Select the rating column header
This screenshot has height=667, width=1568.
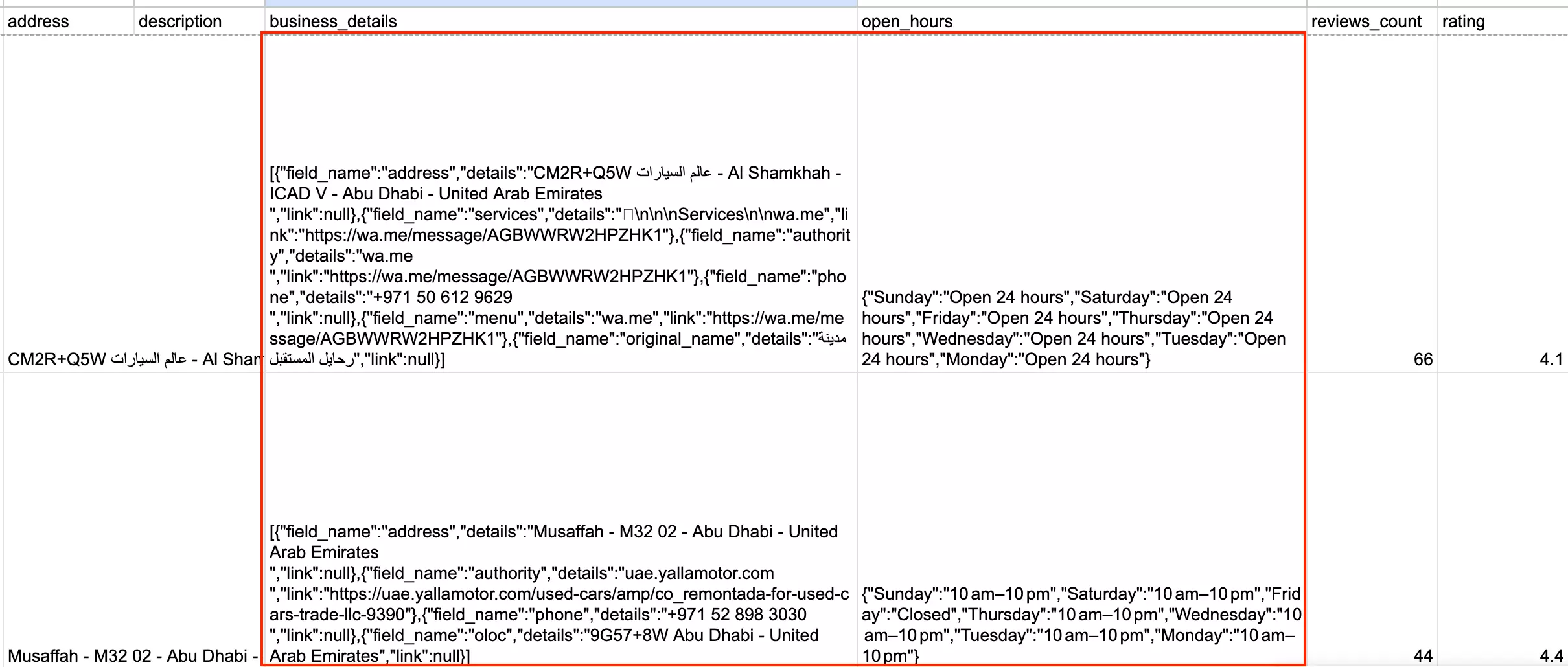(1503, 21)
